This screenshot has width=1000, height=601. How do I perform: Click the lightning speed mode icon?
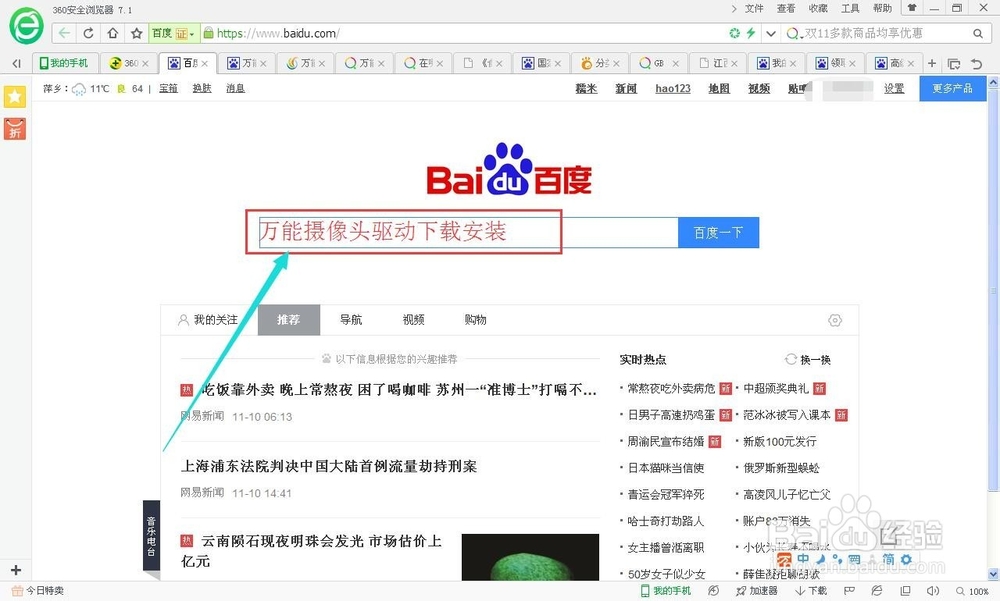point(751,33)
